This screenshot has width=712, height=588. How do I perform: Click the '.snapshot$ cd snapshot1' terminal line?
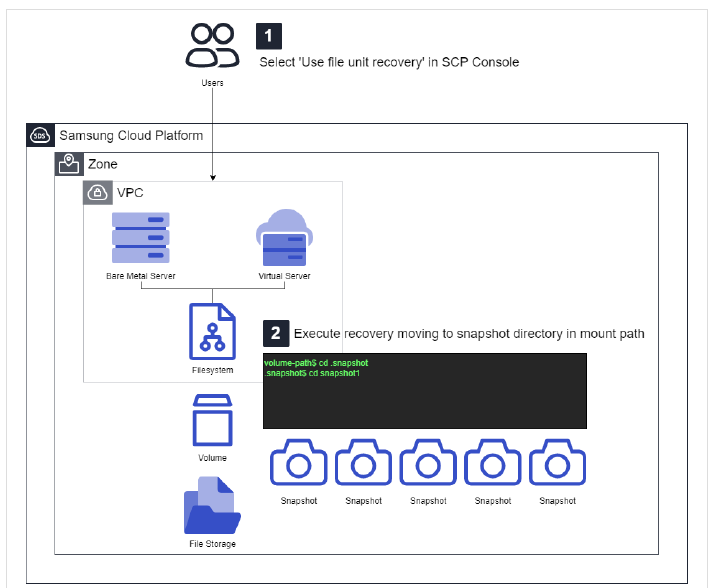(312, 373)
